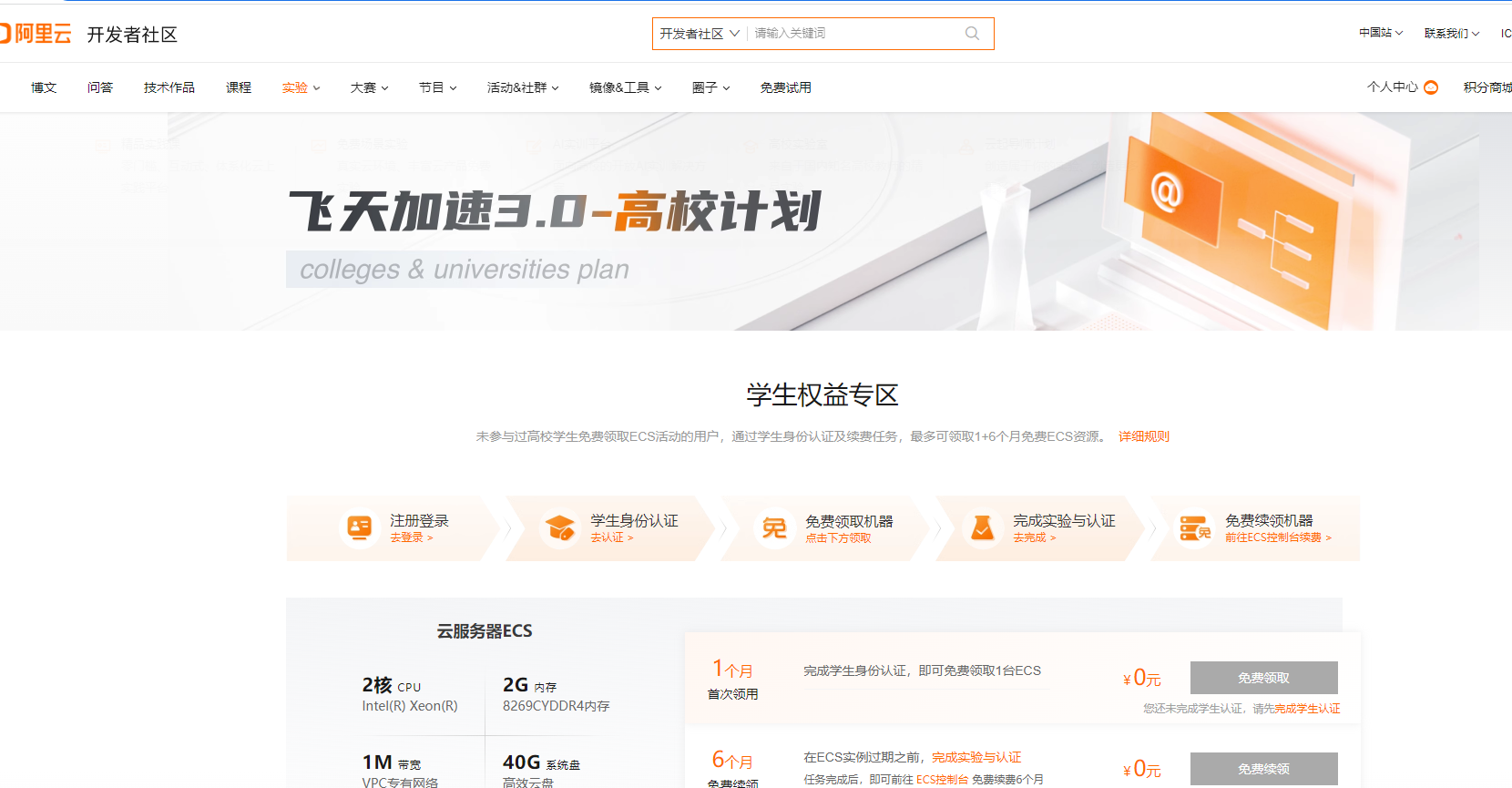1512x788 pixels.
Task: Click the 前往ECS控制台续费 link
Action: (x=1278, y=537)
